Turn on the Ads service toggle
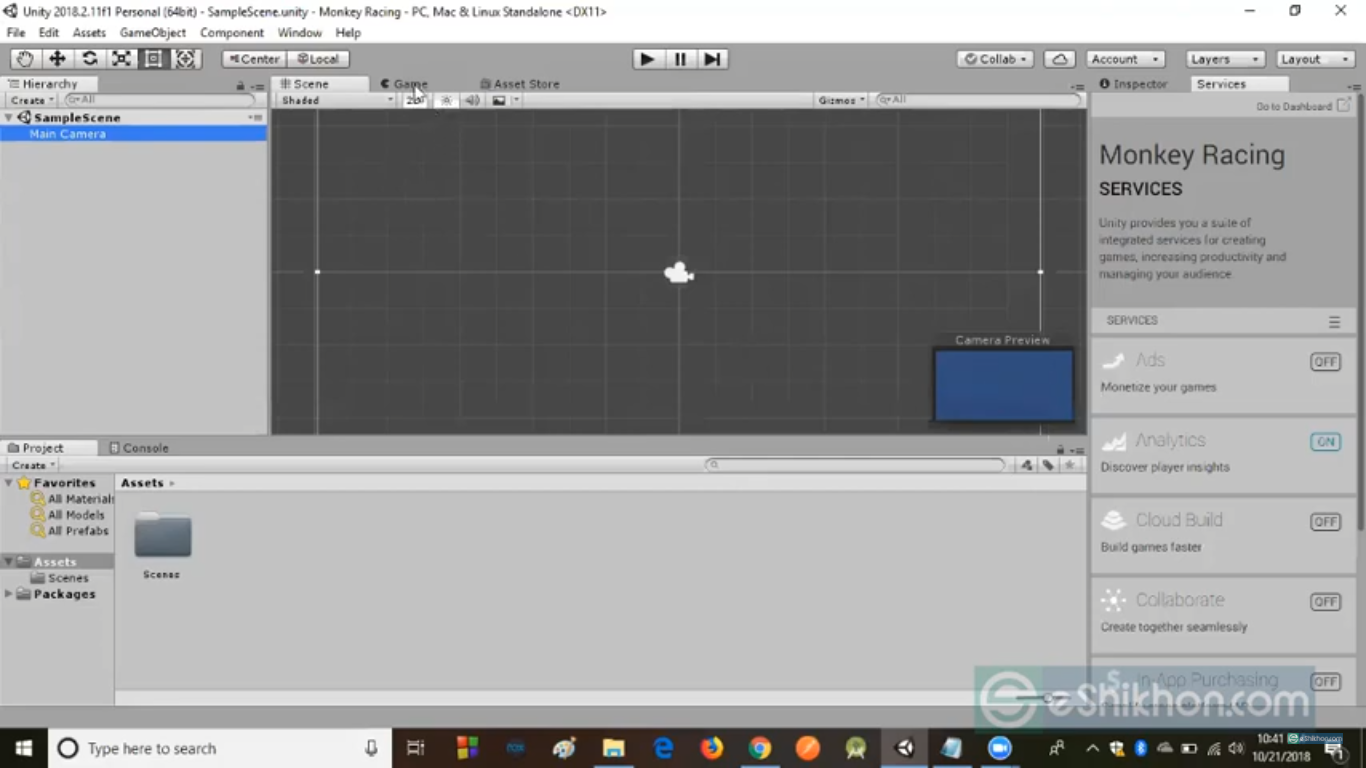The width and height of the screenshot is (1366, 768). (1325, 362)
